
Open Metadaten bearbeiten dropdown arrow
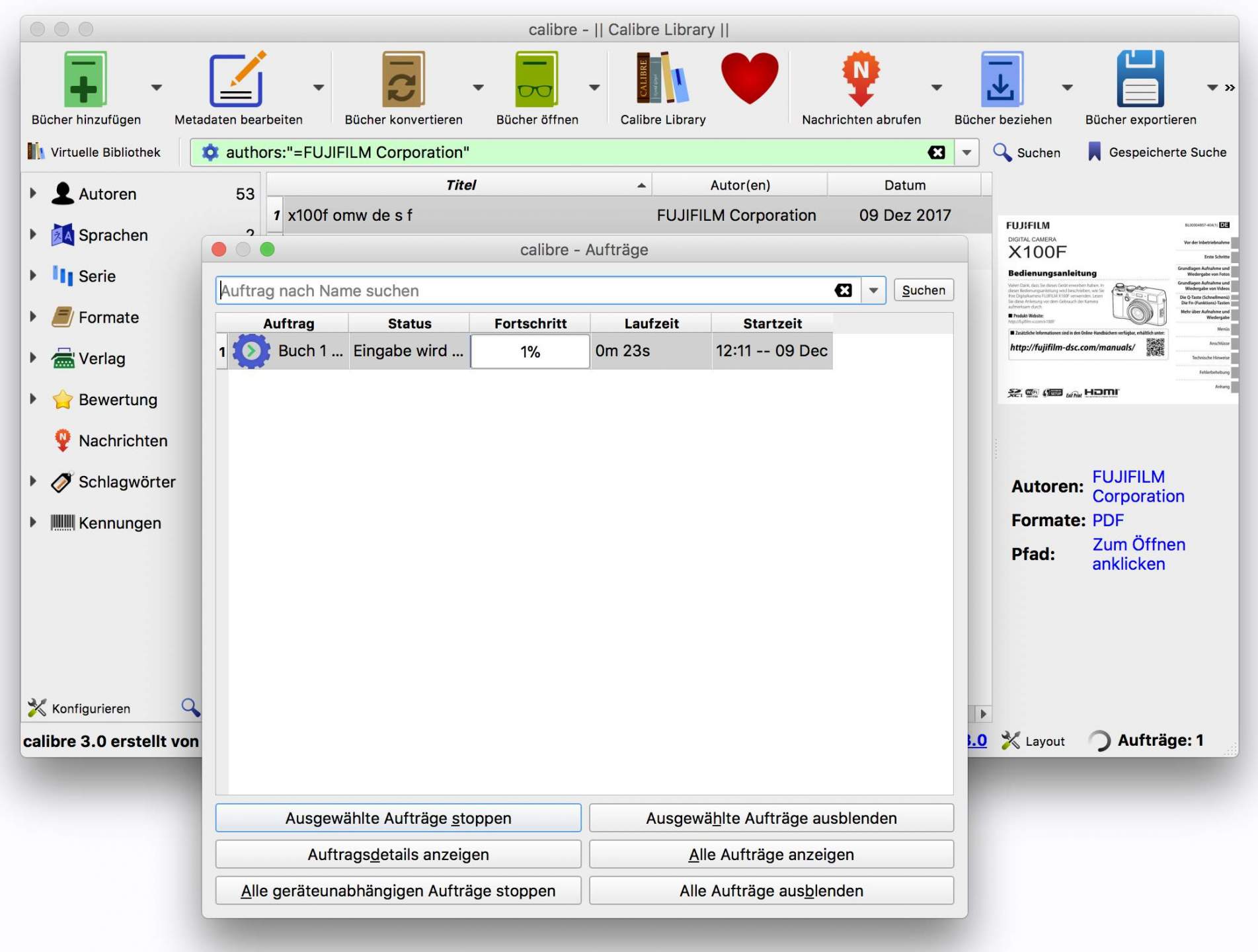pos(319,87)
